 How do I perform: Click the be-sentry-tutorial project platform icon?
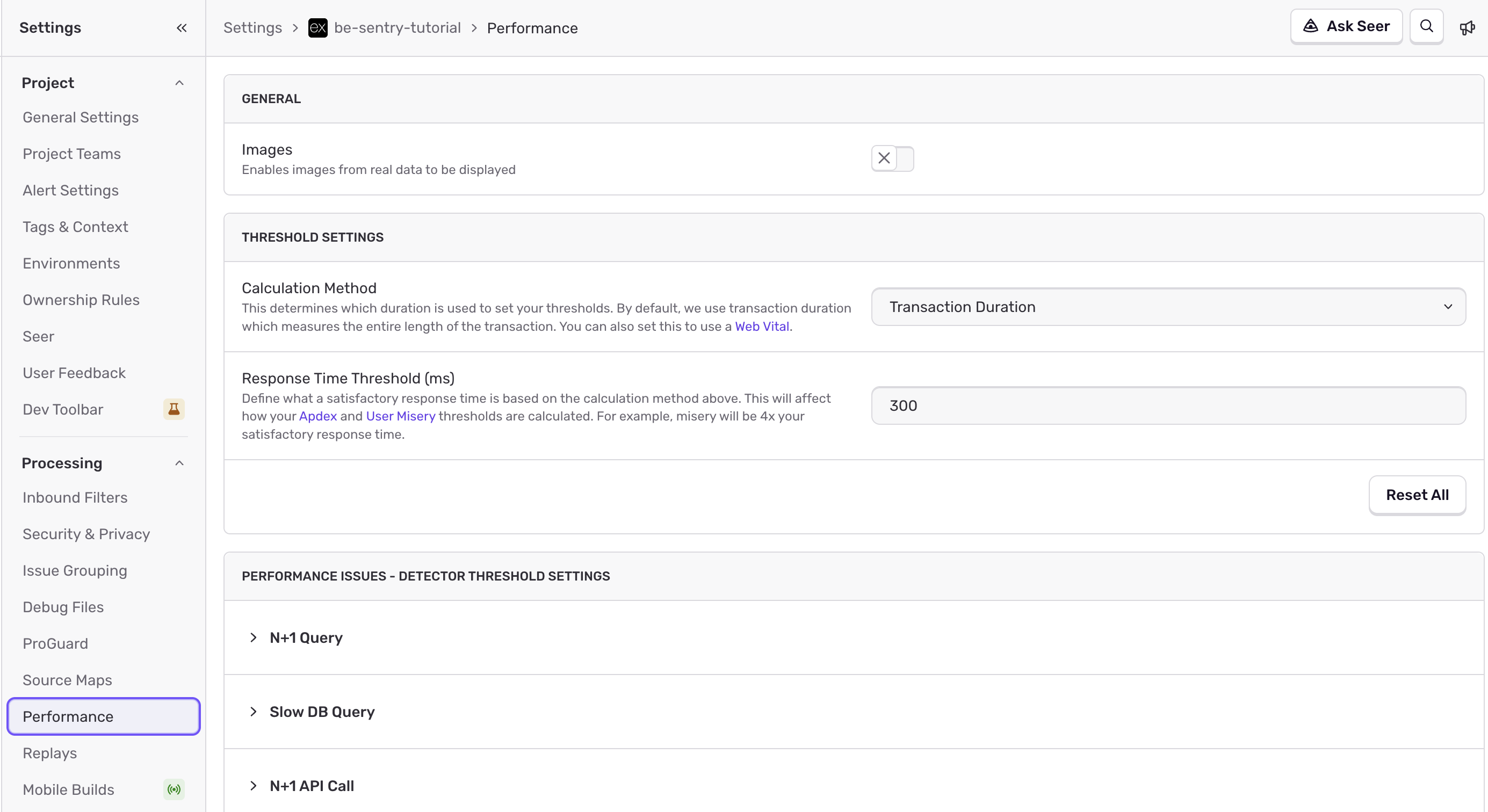pos(317,28)
